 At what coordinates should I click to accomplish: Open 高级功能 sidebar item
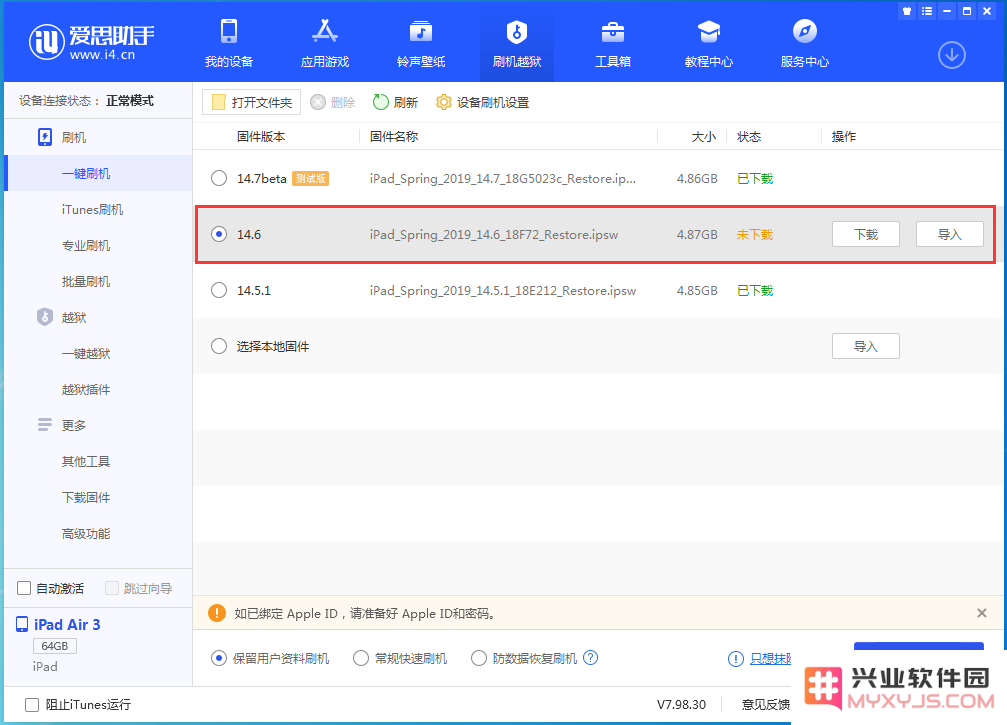pyautogui.click(x=86, y=534)
